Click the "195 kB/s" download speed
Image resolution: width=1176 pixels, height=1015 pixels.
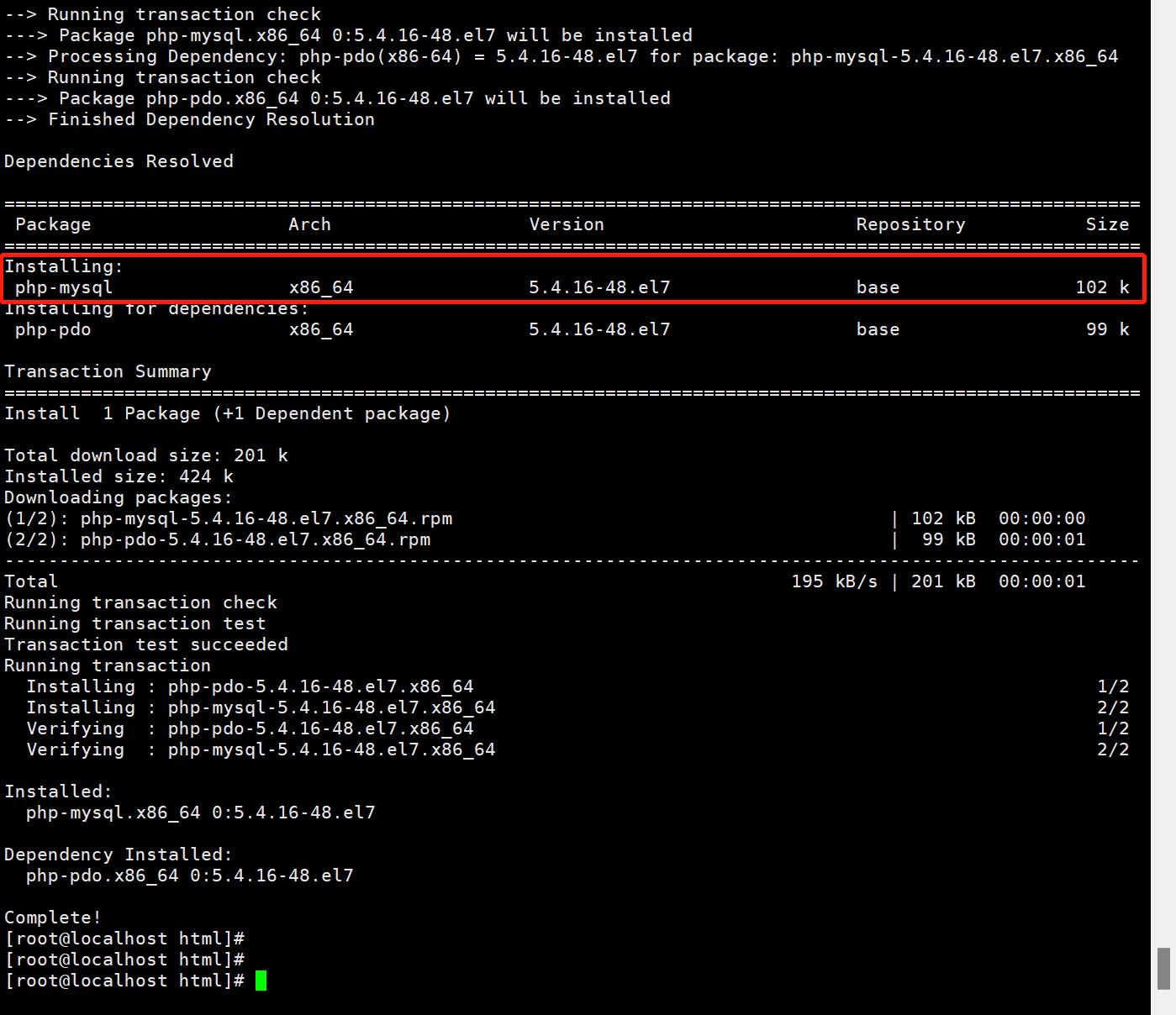click(835, 581)
